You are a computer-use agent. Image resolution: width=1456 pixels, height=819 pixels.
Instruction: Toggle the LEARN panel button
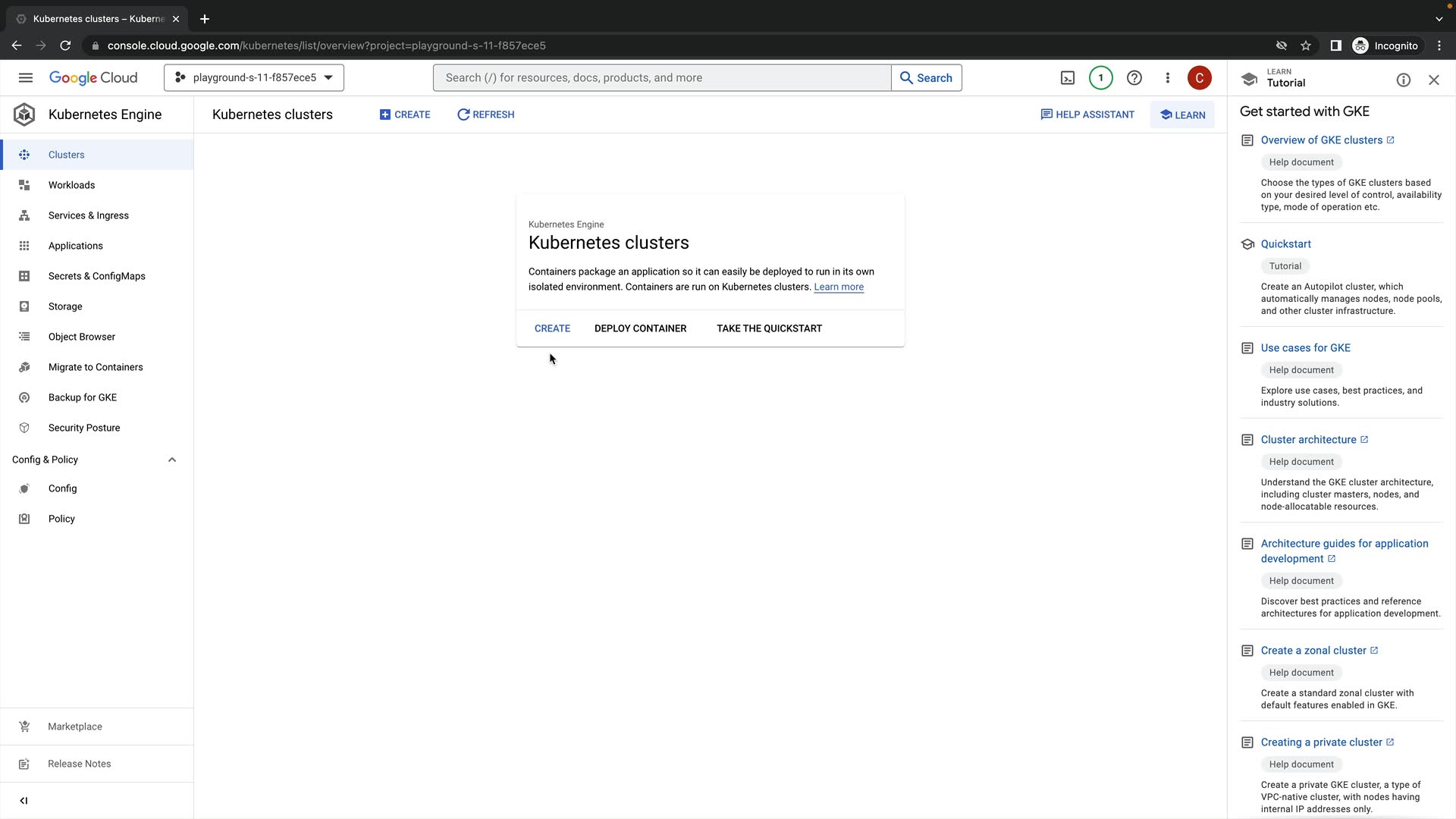[x=1182, y=115]
